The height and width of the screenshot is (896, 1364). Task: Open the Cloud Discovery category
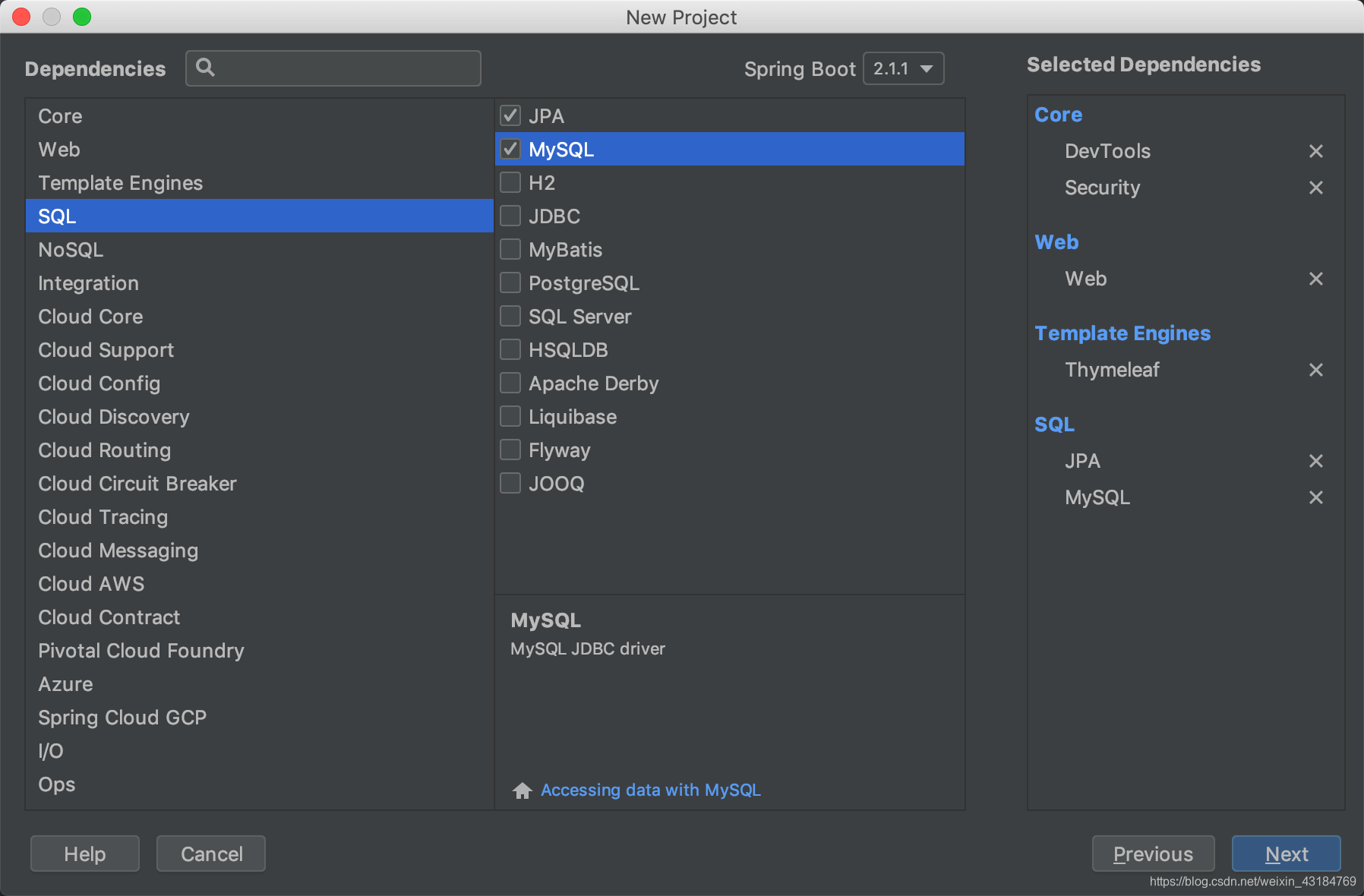260,417
